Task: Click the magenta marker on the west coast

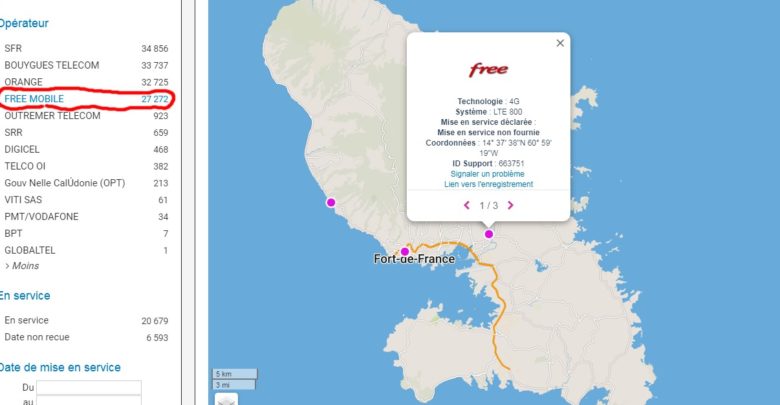Action: (x=331, y=202)
